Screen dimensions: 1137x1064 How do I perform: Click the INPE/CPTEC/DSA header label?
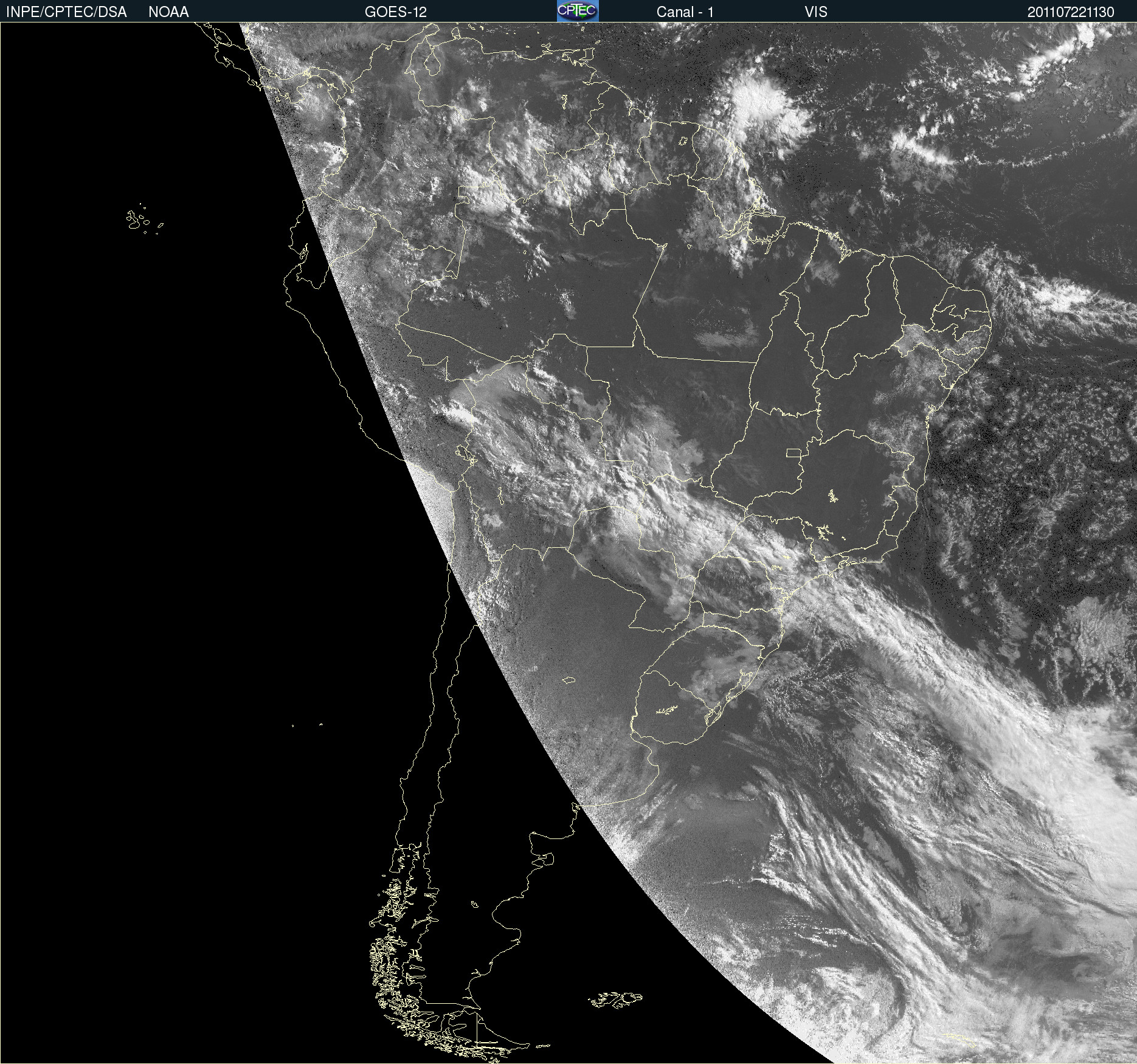tap(66, 12)
